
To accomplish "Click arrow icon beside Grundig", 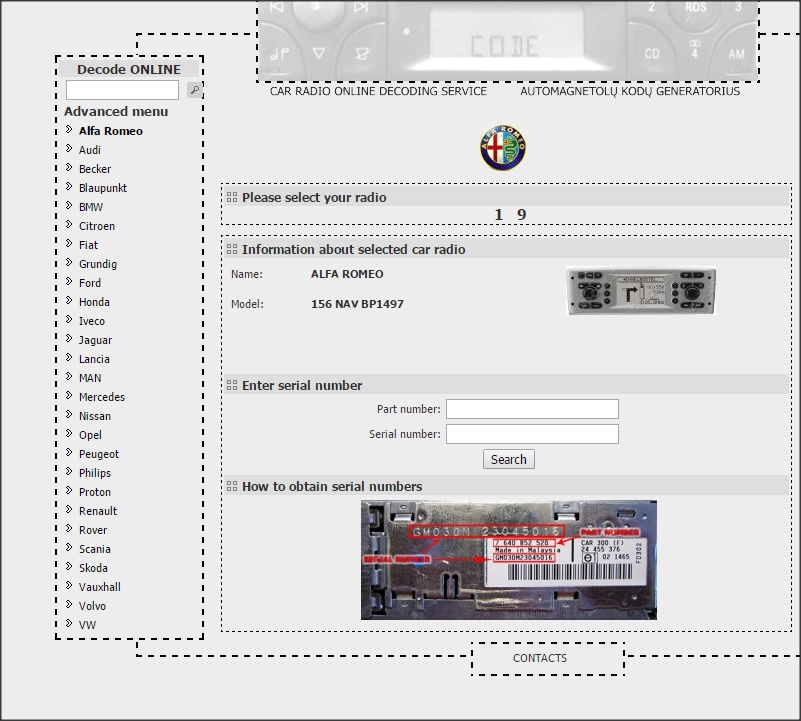I will click(69, 263).
